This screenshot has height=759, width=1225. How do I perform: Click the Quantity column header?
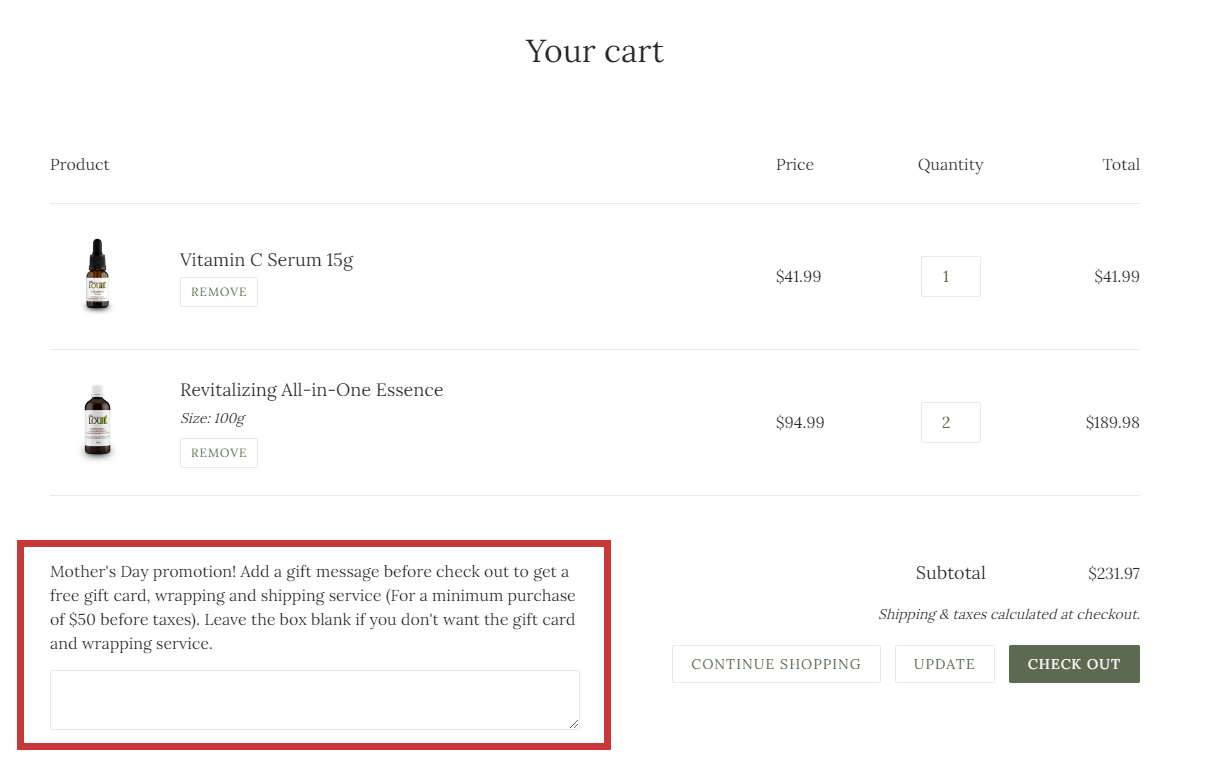(950, 165)
